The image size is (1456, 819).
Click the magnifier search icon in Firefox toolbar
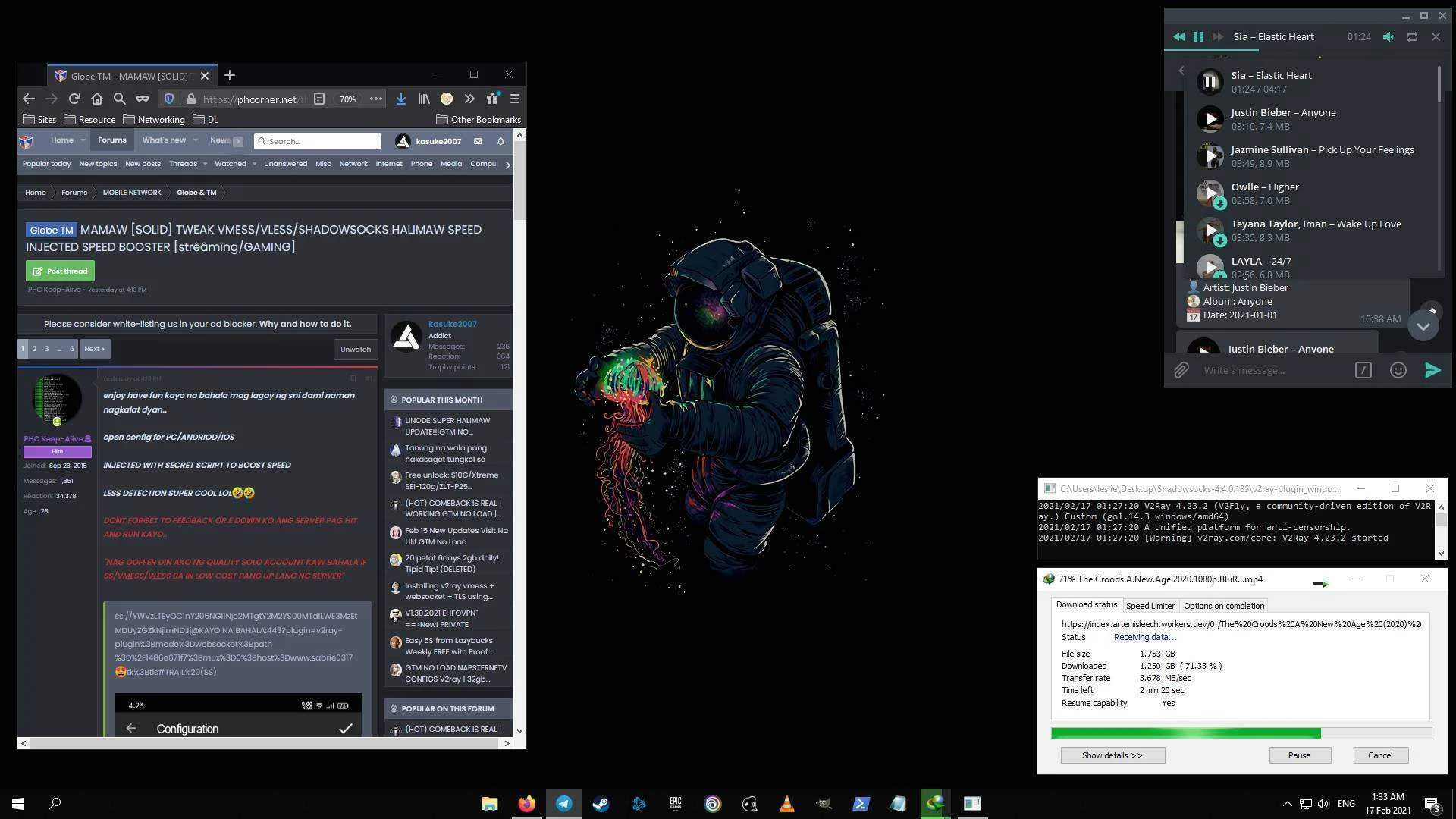click(119, 99)
